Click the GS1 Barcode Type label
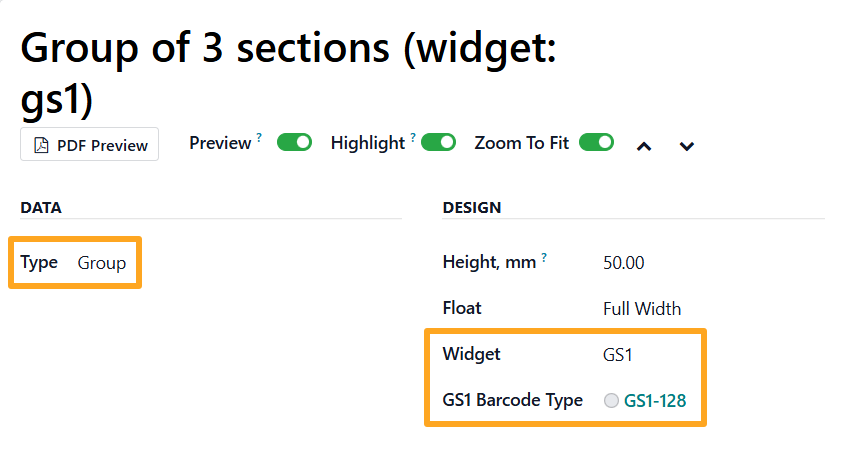This screenshot has width=852, height=454. click(x=512, y=400)
